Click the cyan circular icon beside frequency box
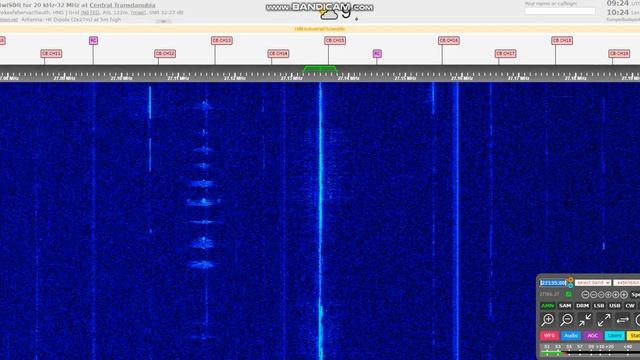Screen dimensions: 640x360 [571, 285]
